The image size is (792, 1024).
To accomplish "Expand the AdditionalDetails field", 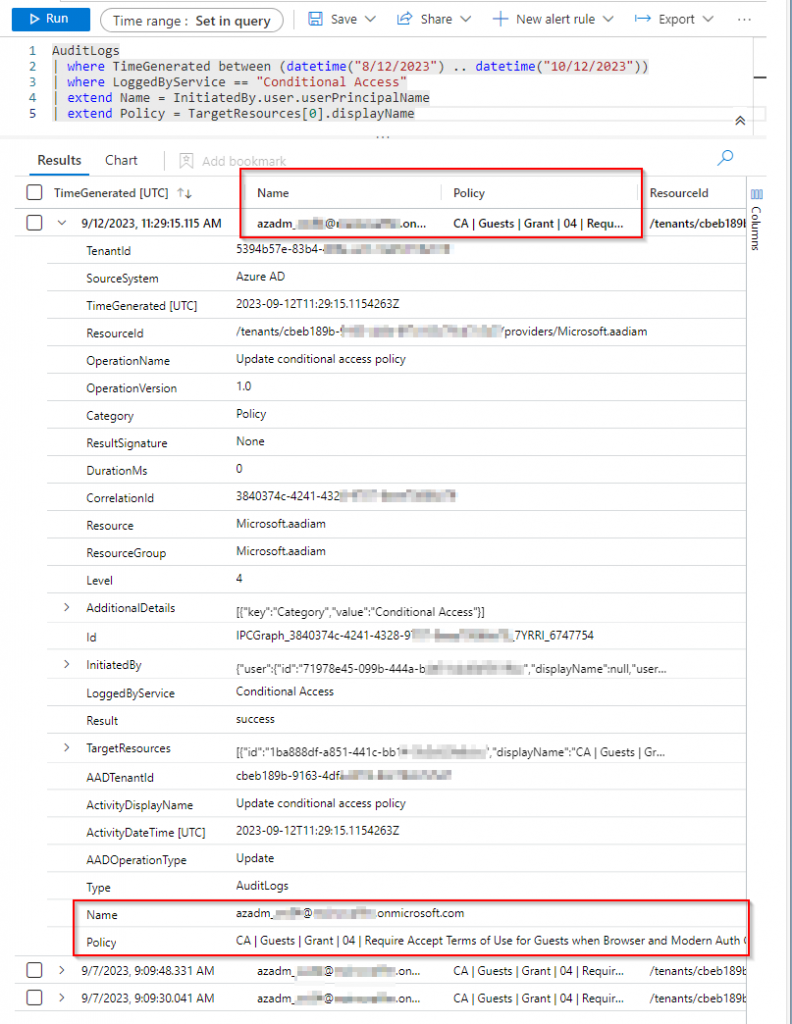I will tap(67, 607).
